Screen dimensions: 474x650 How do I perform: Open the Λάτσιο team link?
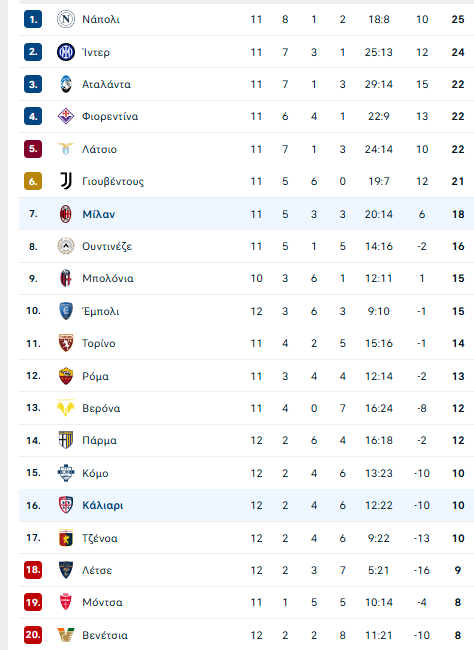[99, 149]
